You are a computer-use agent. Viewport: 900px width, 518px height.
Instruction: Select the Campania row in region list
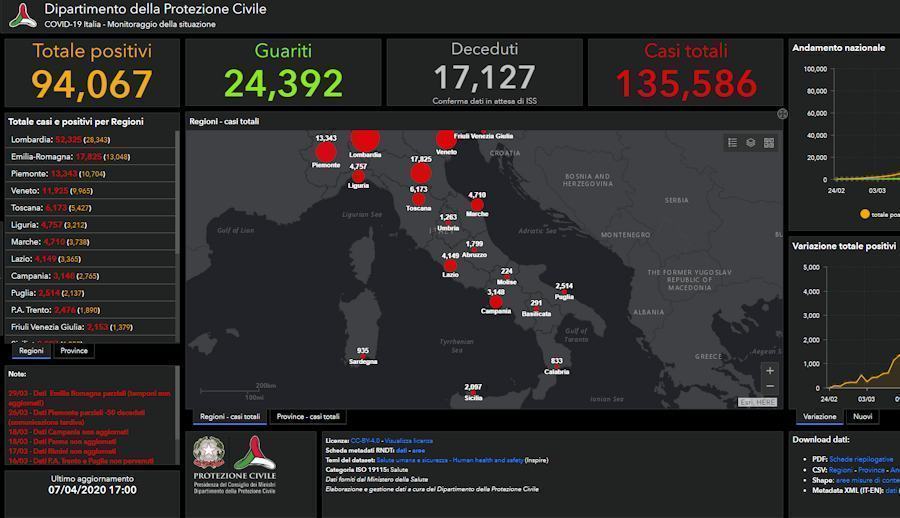tap(91, 276)
